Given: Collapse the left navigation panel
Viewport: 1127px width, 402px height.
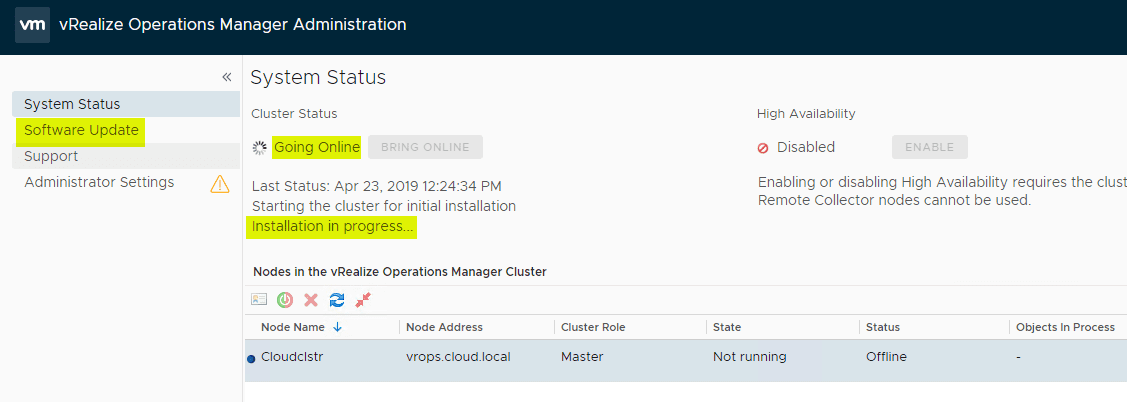Looking at the screenshot, I should tap(226, 77).
